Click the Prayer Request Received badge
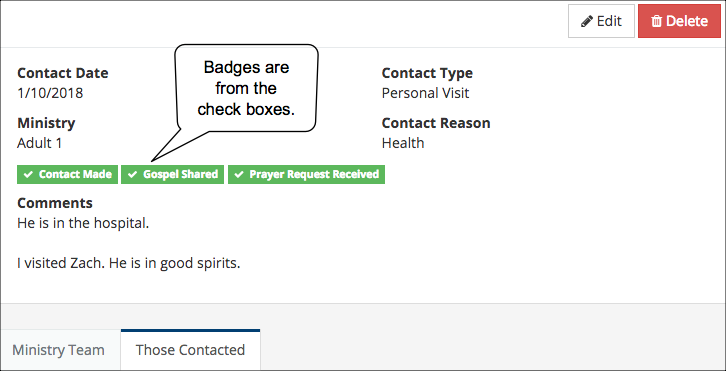 306,175
